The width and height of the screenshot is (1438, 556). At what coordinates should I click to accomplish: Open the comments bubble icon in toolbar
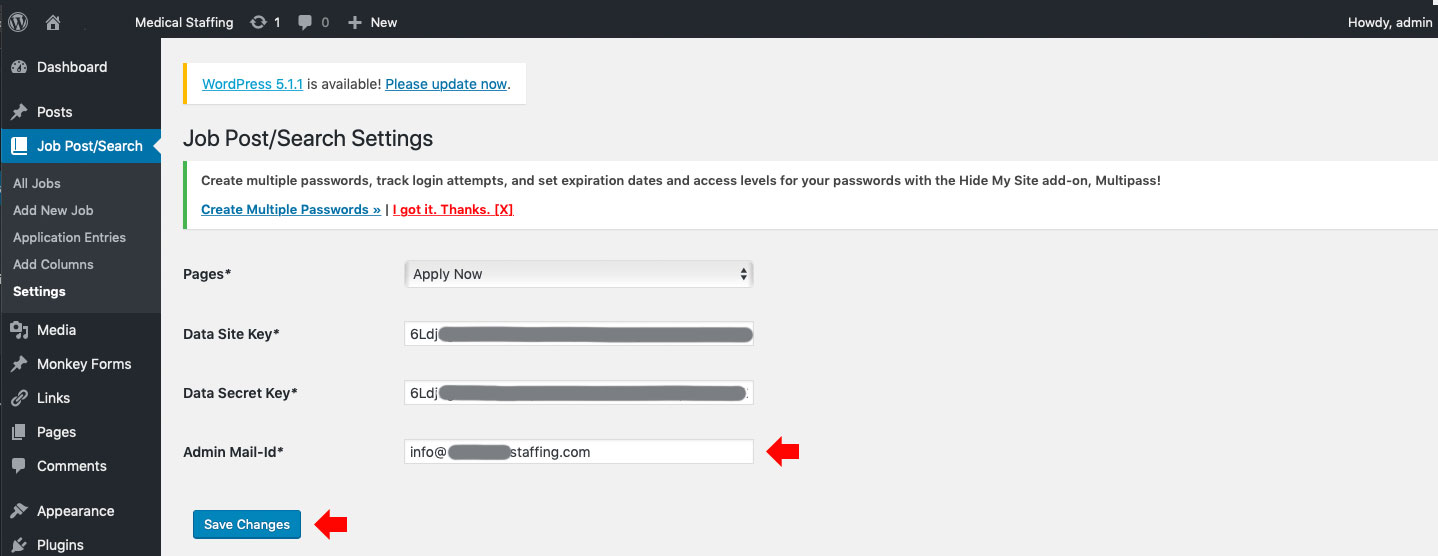tap(305, 23)
